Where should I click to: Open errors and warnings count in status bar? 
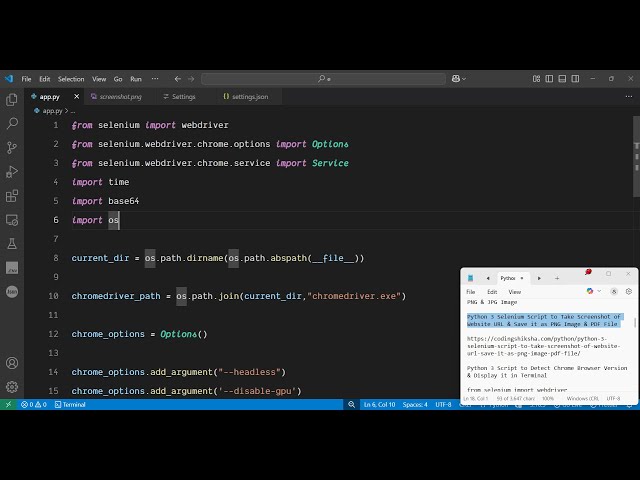(x=34, y=404)
